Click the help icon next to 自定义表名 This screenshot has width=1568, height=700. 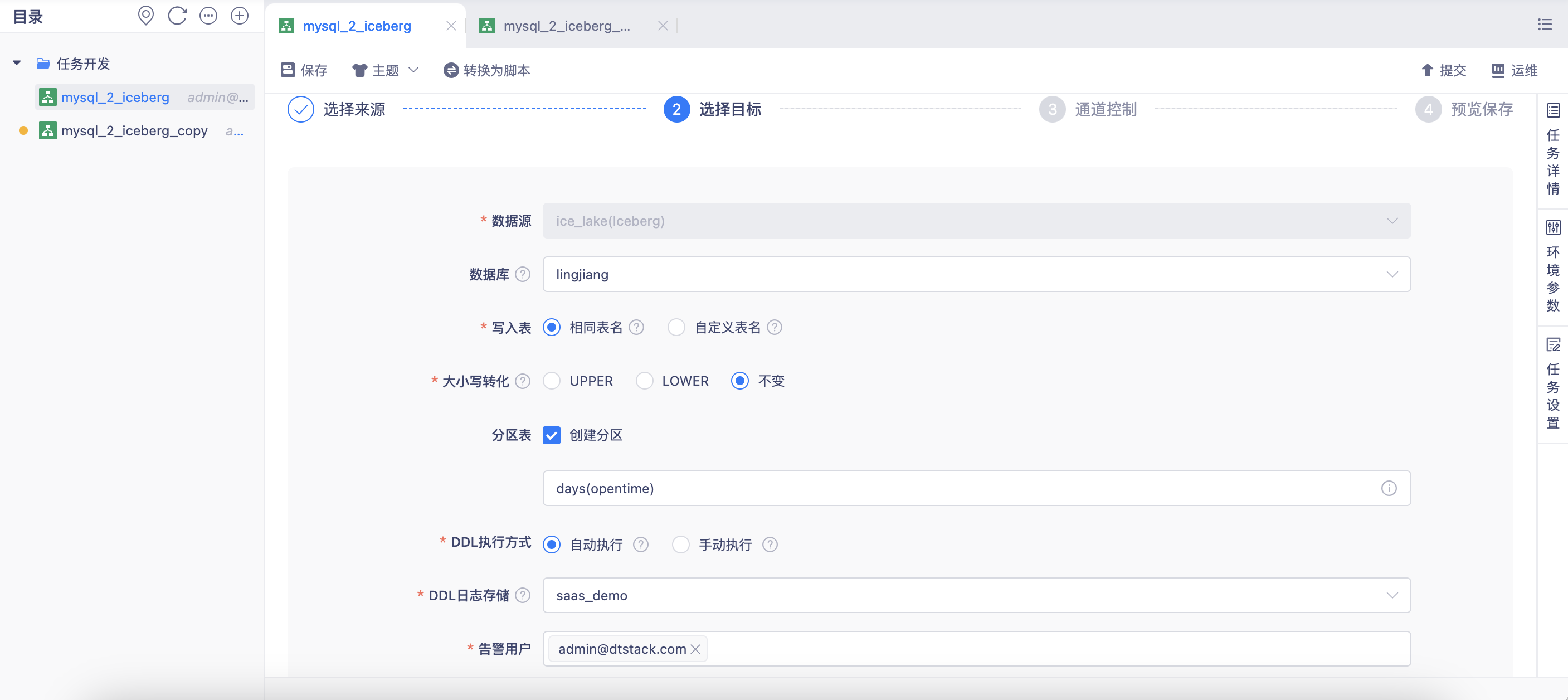point(775,328)
